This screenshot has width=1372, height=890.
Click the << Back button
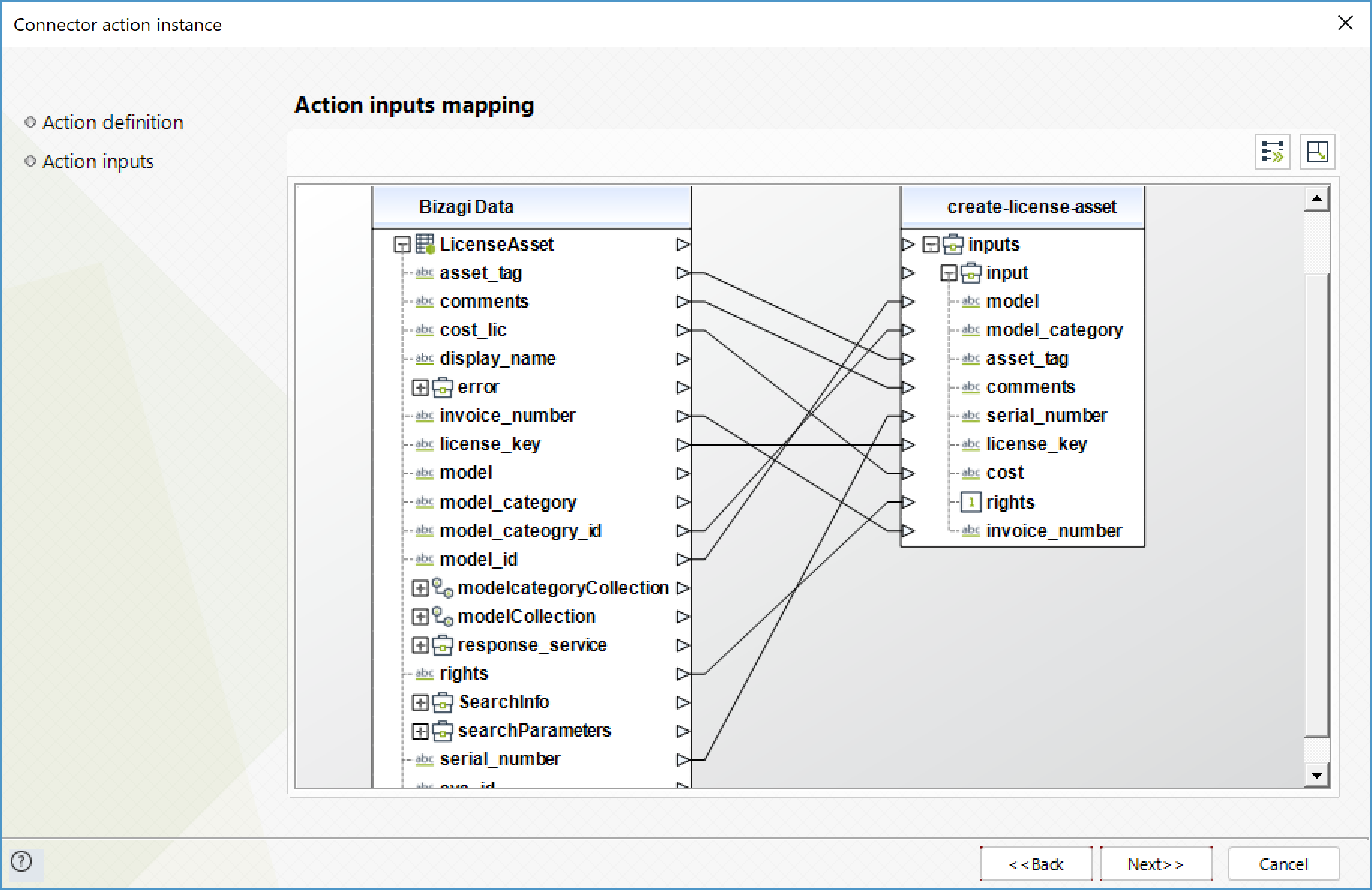(x=1037, y=864)
